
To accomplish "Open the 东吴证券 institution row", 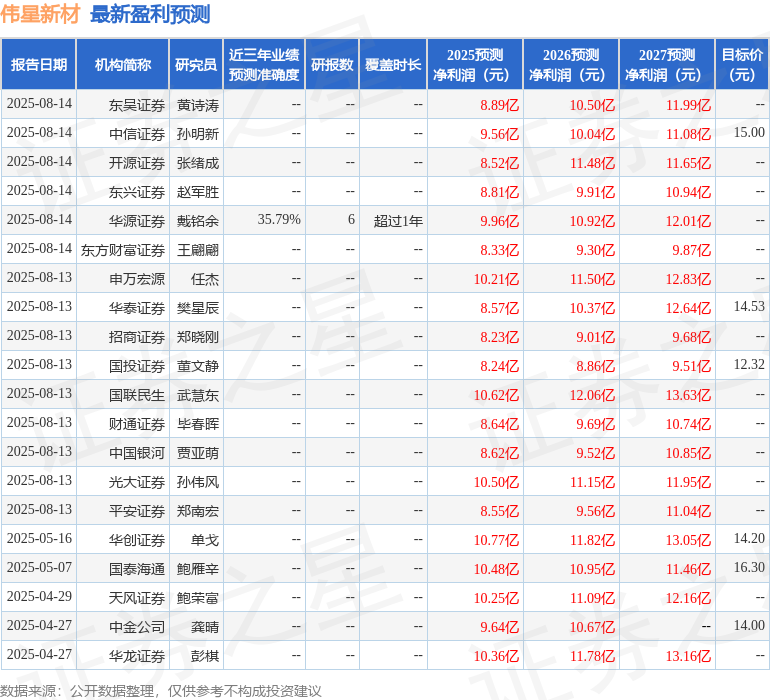I will [136, 105].
